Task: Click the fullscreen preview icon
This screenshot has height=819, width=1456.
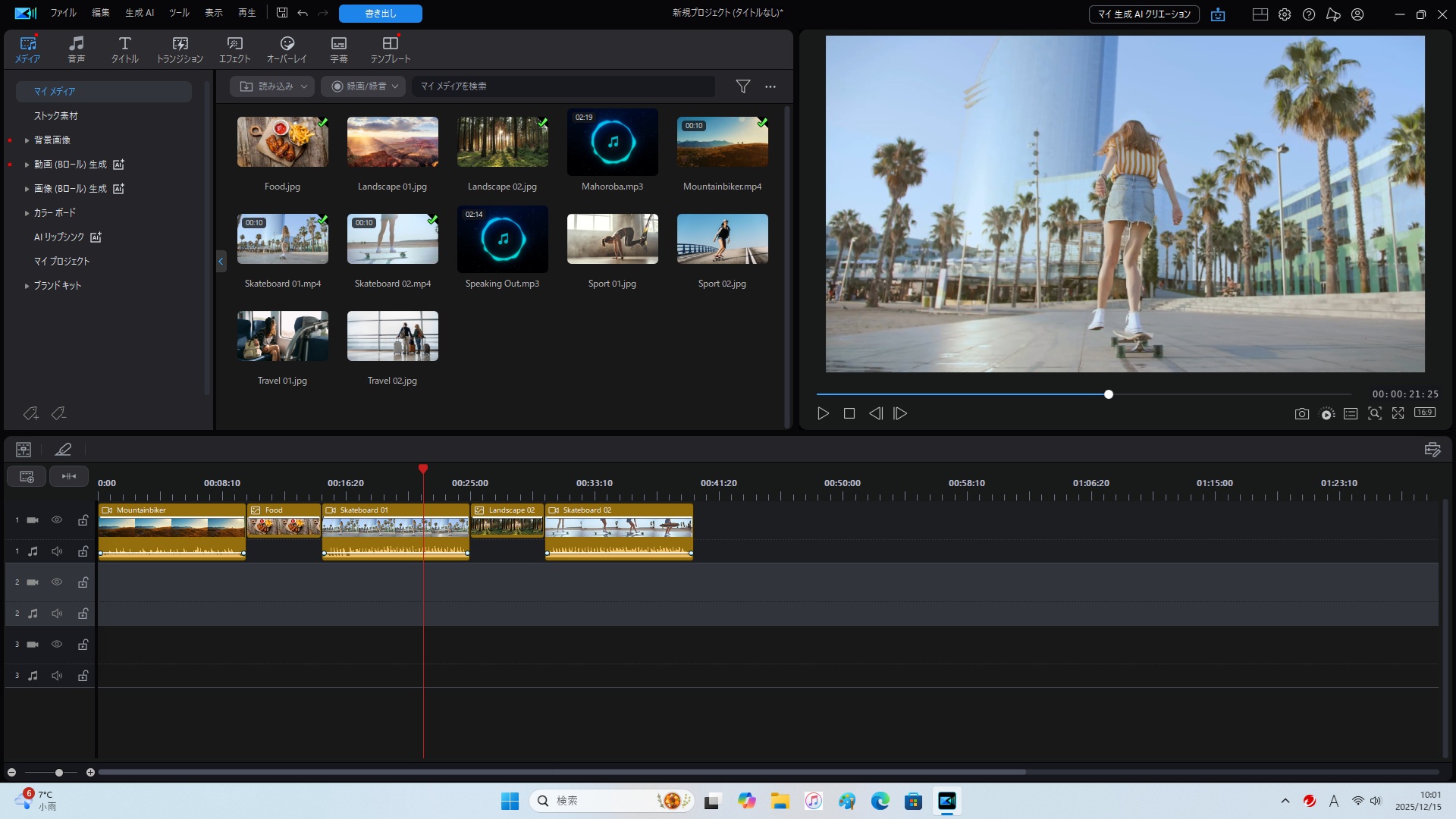Action: 1398,413
